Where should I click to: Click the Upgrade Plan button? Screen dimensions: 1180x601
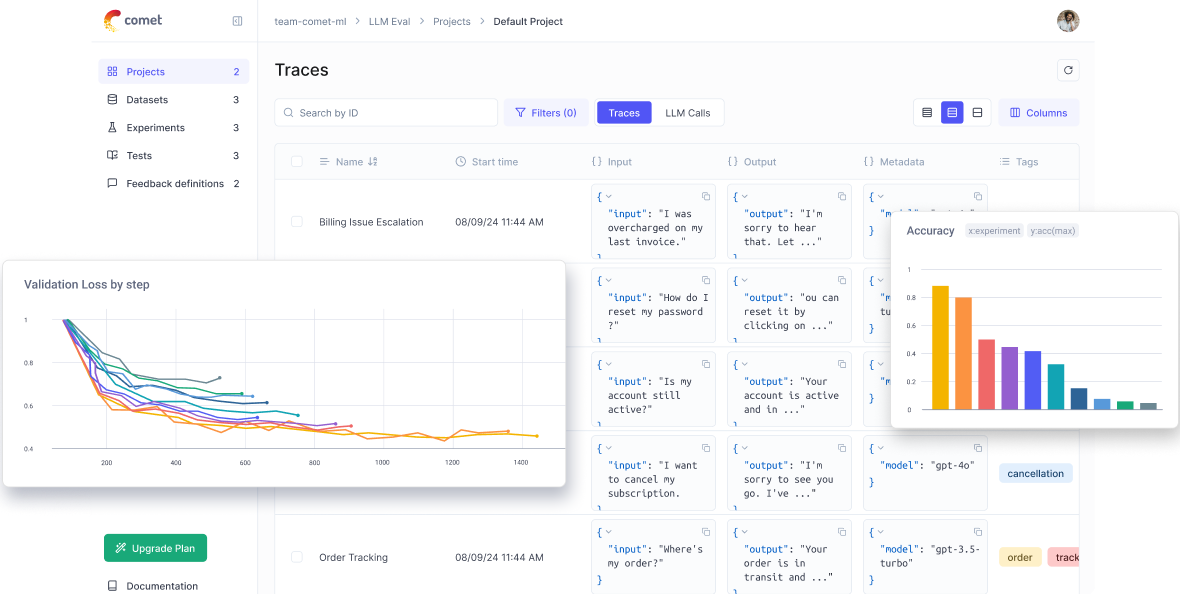tap(155, 548)
